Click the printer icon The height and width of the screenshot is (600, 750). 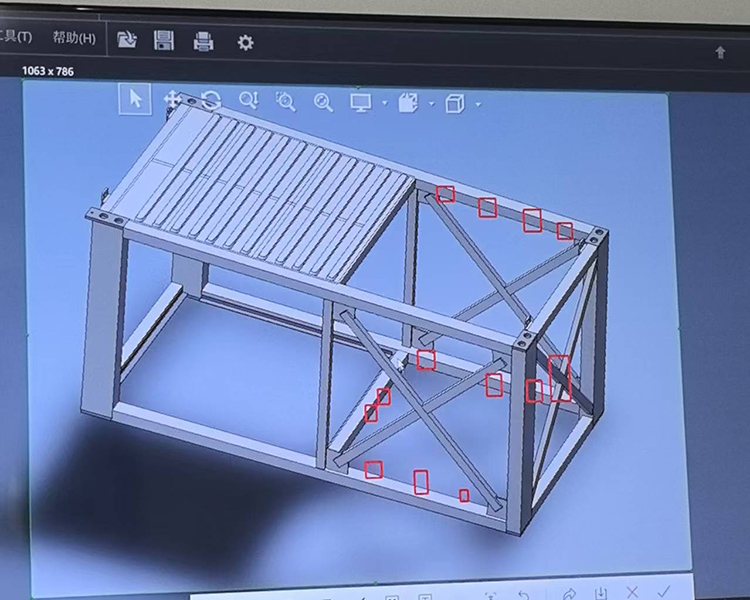(203, 41)
